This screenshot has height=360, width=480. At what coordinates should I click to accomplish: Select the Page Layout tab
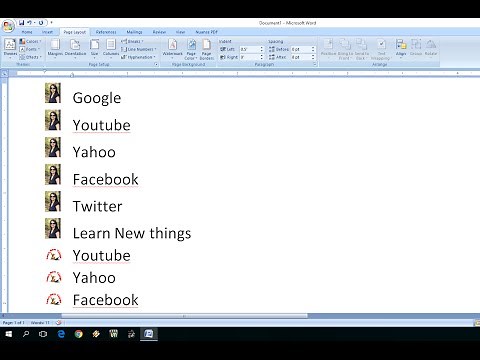(75, 32)
